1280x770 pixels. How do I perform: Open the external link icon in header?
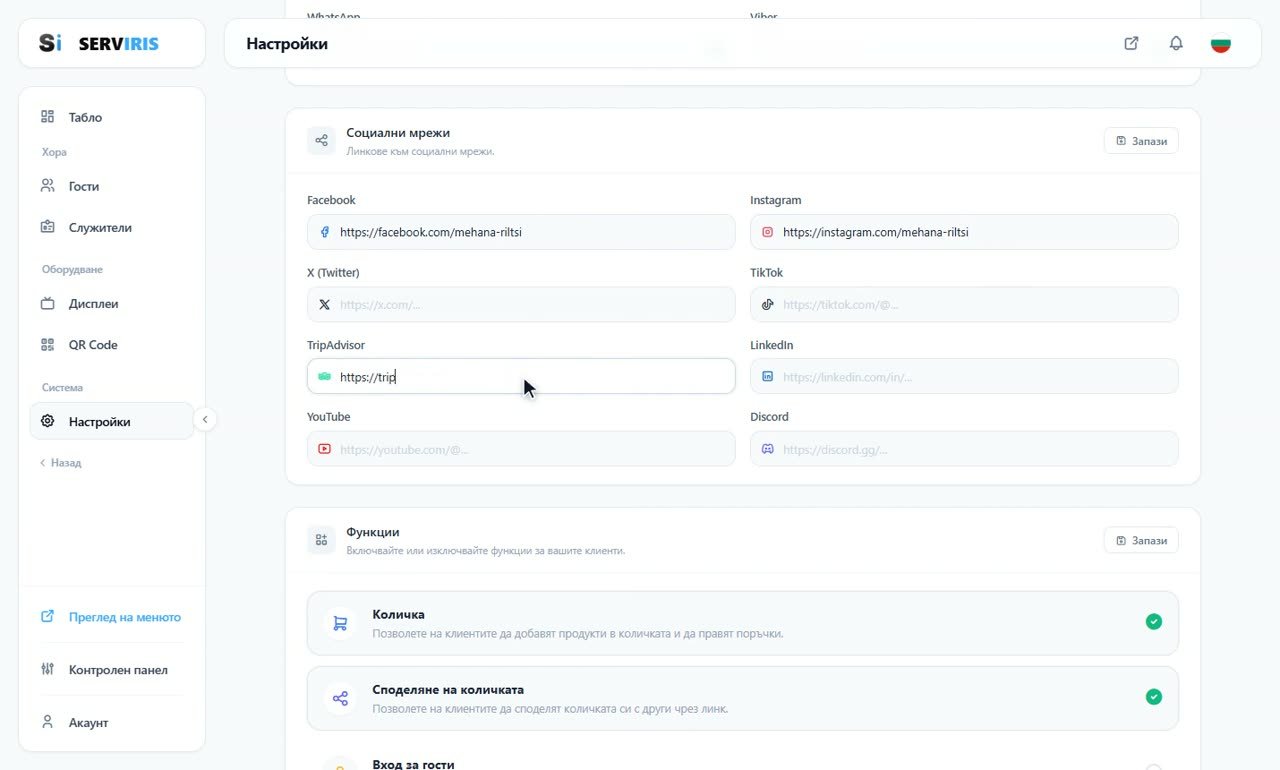1131,43
